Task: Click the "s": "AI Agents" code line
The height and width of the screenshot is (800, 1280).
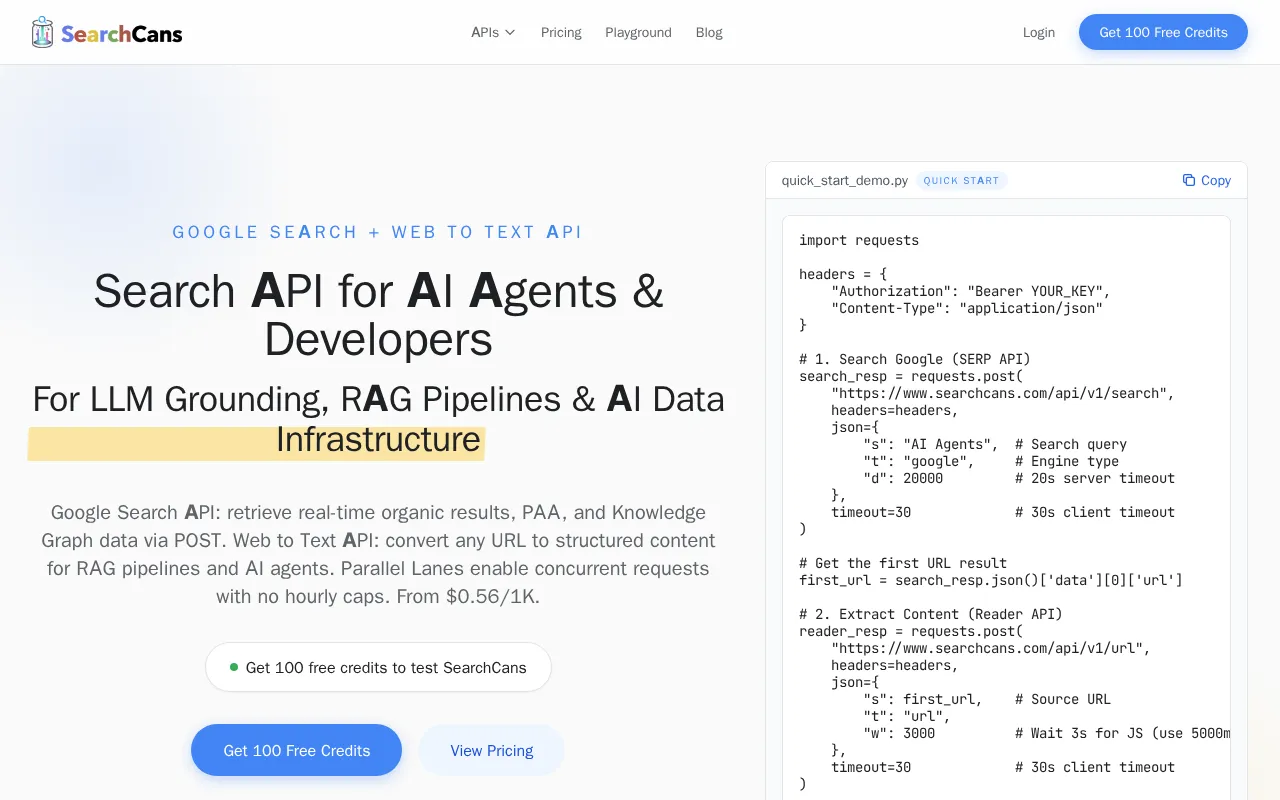Action: click(x=995, y=444)
